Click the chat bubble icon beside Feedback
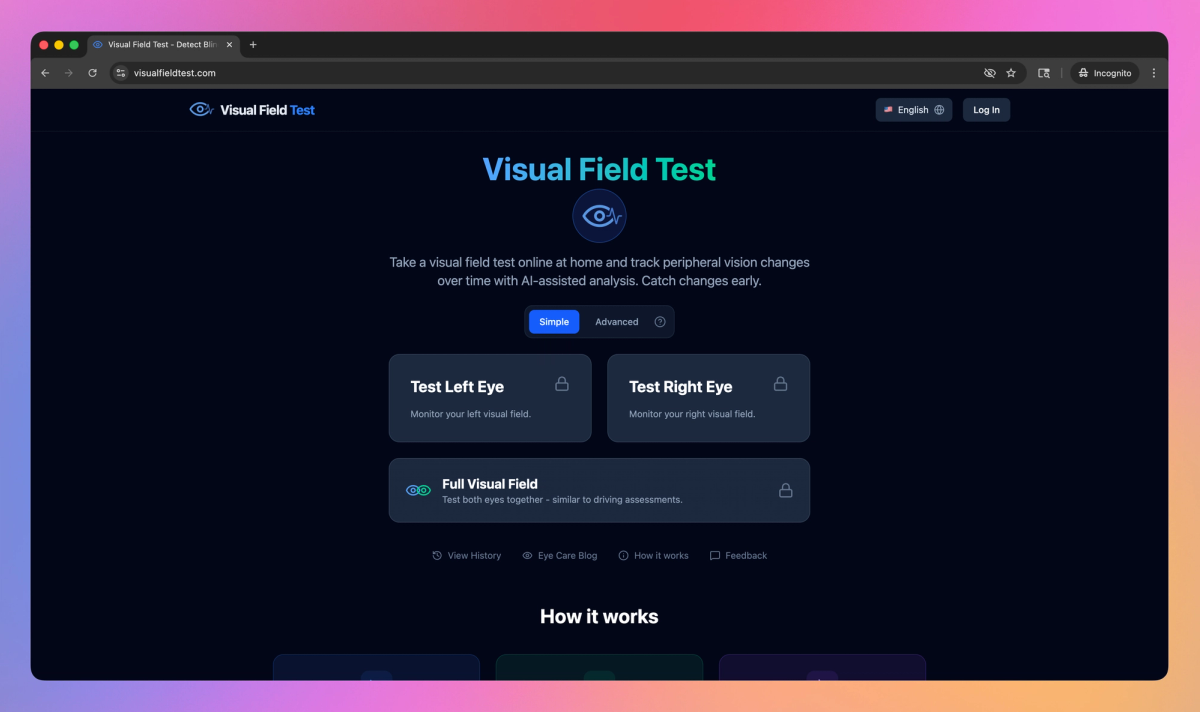 (715, 555)
